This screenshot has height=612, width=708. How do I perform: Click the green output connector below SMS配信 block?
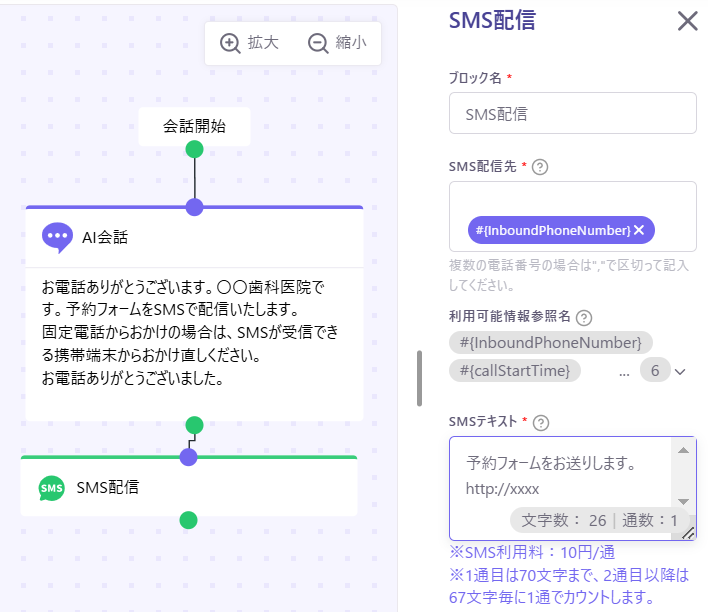(x=188, y=520)
